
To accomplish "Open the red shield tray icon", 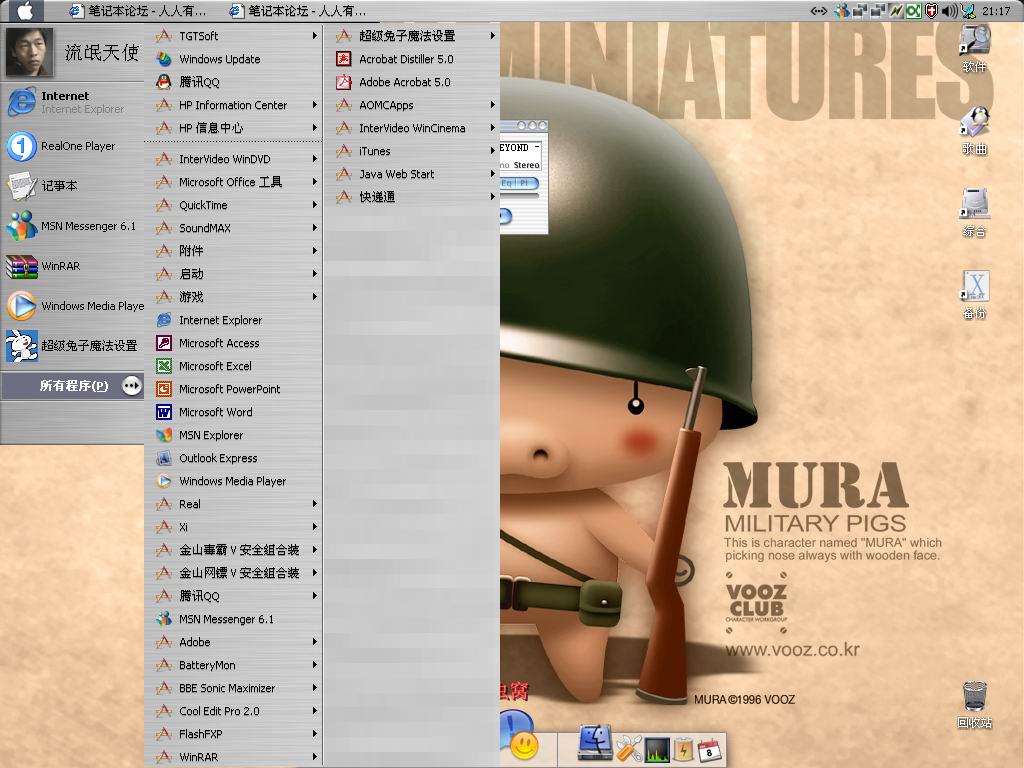I will pos(932,10).
